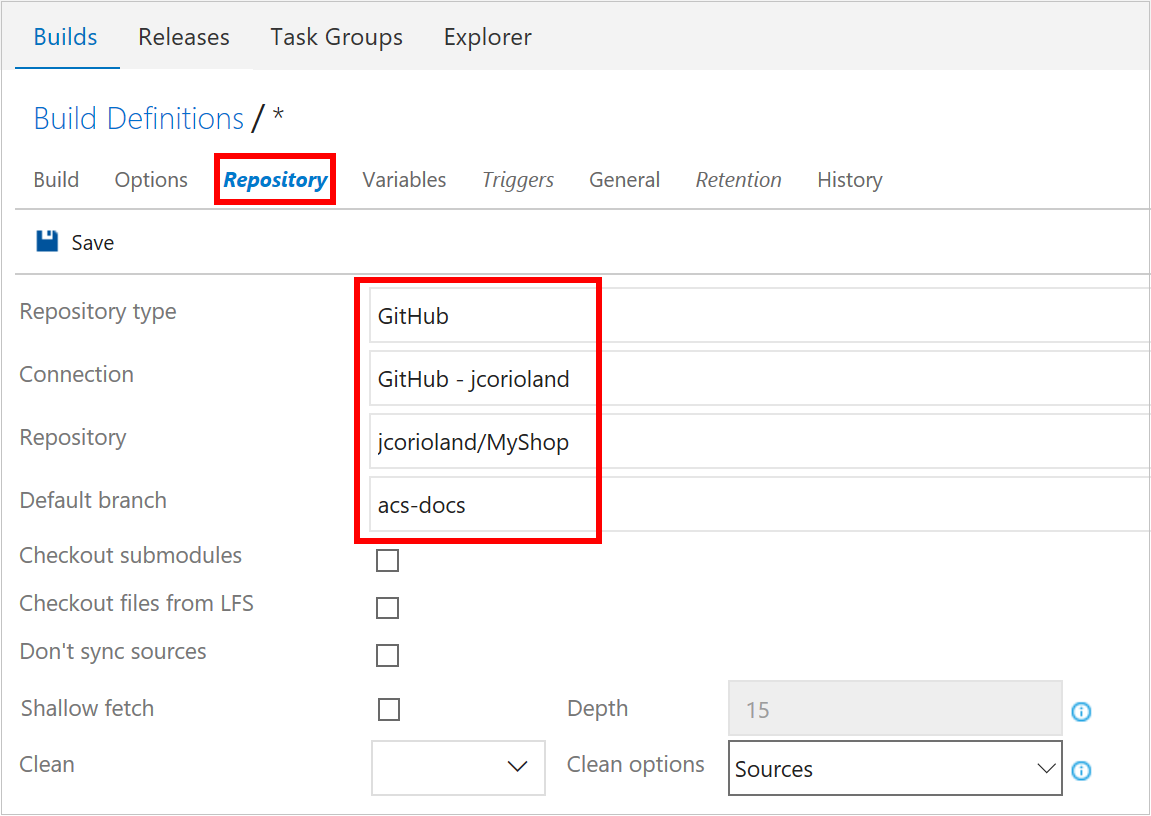Viewport: 1151px width, 816px height.
Task: Enable the Checkout submodules checkbox
Action: click(x=388, y=560)
